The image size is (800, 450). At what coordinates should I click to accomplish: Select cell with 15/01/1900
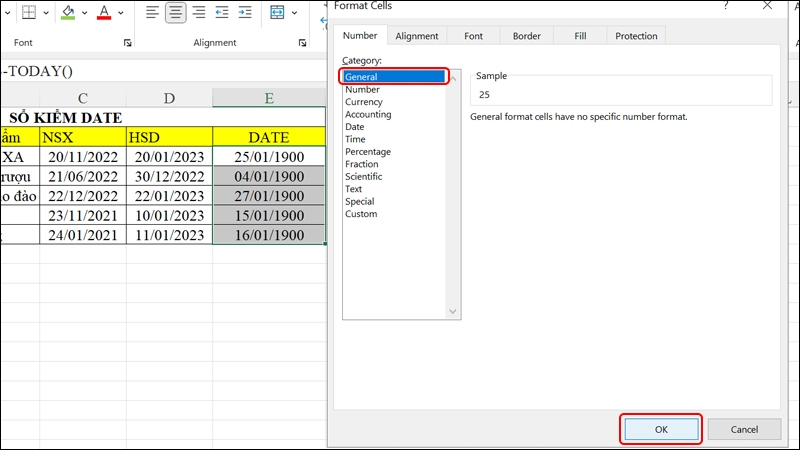(269, 215)
